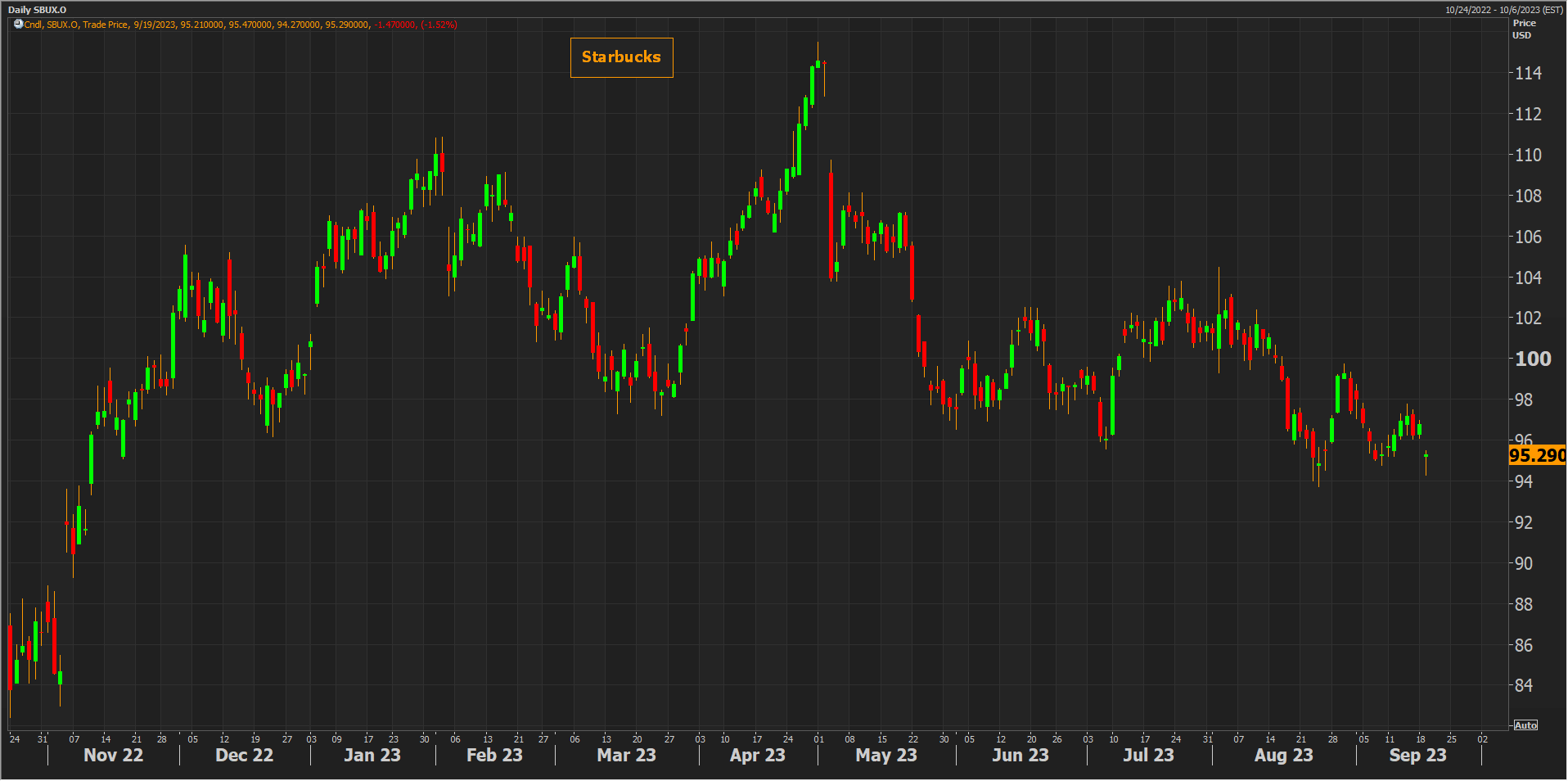This screenshot has width=1568, height=781.
Task: Click the red -1.470000 net change value
Action: [x=395, y=25]
